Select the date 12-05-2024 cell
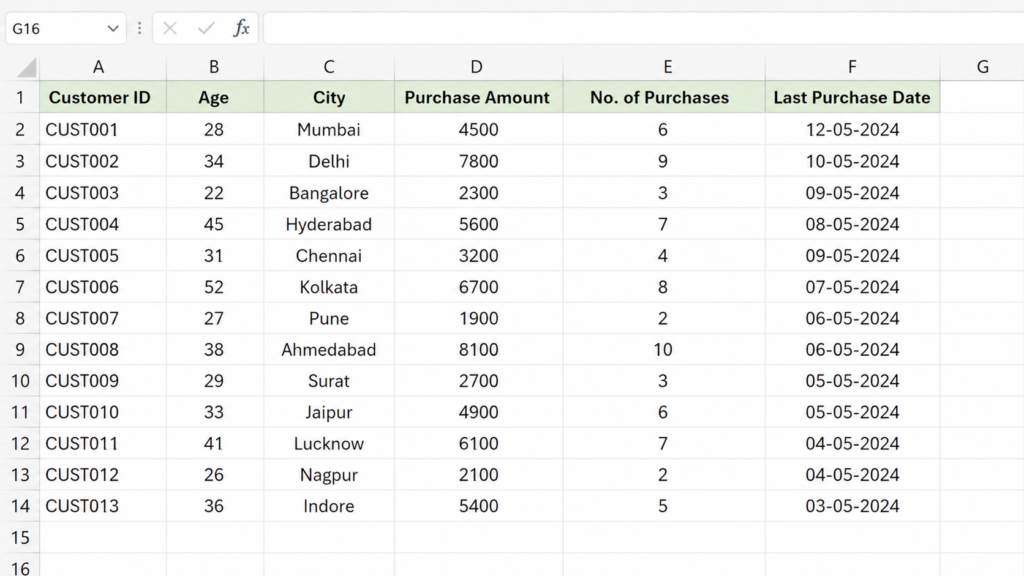This screenshot has height=576, width=1024. (x=853, y=129)
